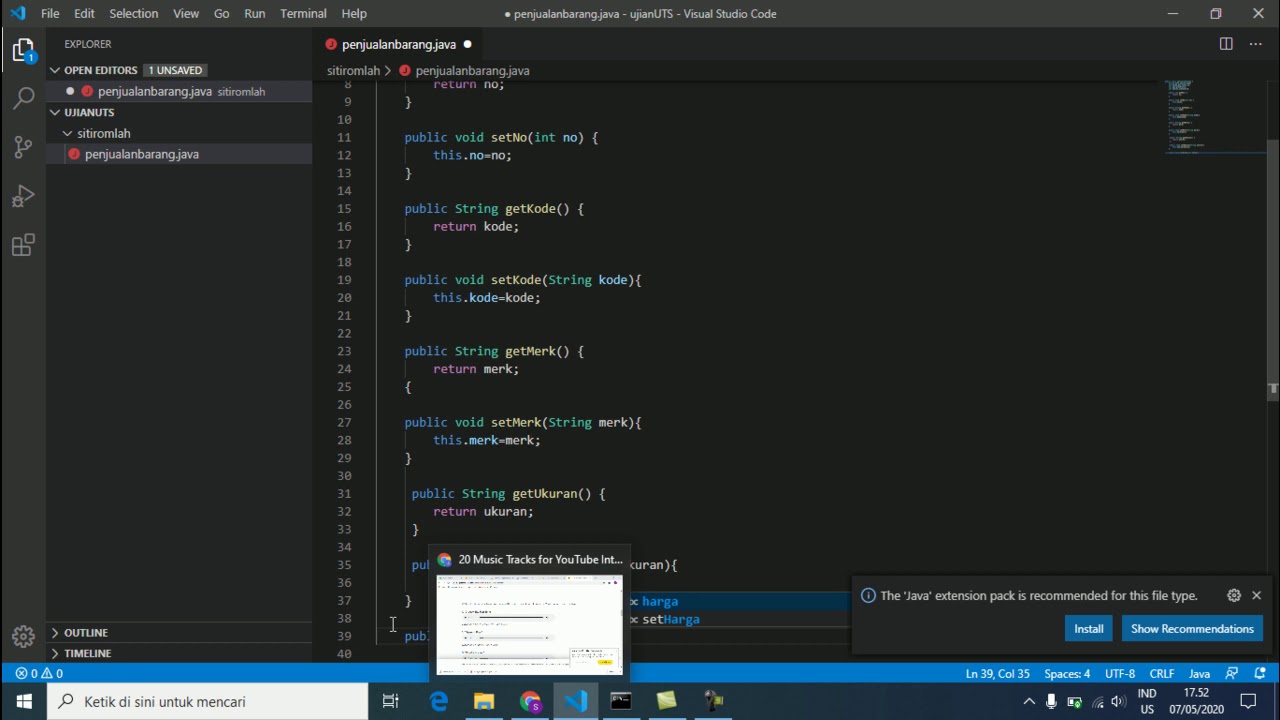Image resolution: width=1280 pixels, height=720 pixels.
Task: Open File Explorer from taskbar
Action: pyautogui.click(x=484, y=701)
